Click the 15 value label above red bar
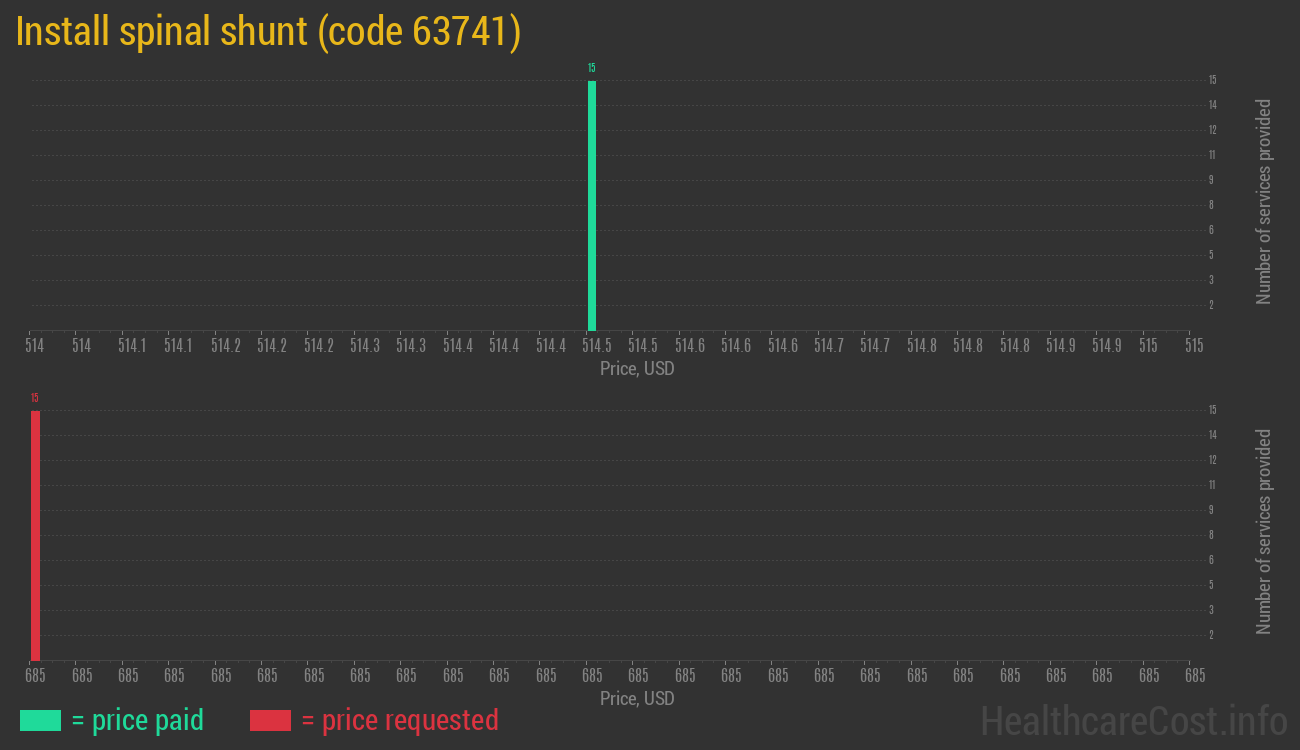 [35, 398]
